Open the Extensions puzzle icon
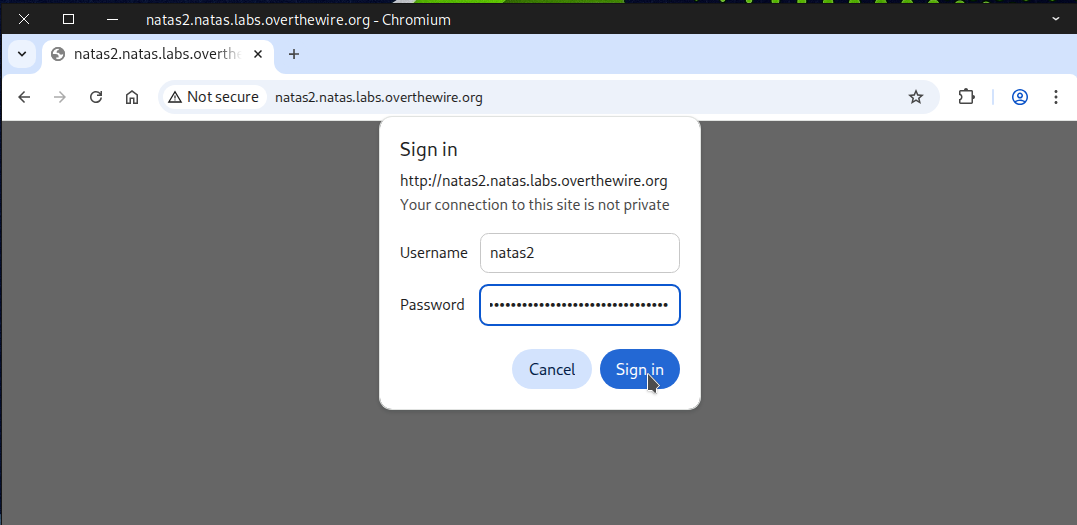Viewport: 1077px width, 525px height. click(x=966, y=97)
